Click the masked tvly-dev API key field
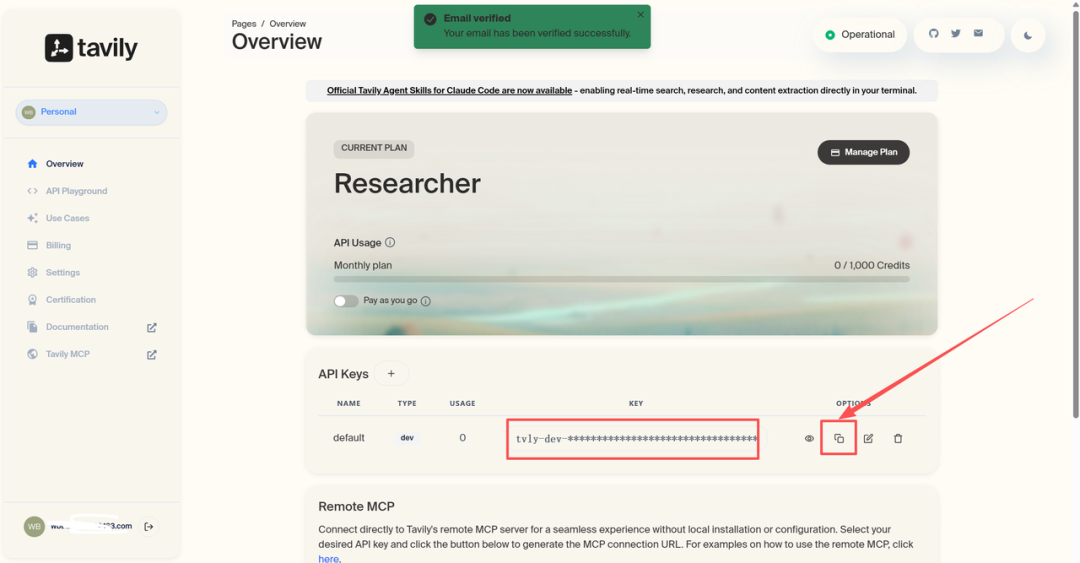1080x563 pixels. pos(636,438)
